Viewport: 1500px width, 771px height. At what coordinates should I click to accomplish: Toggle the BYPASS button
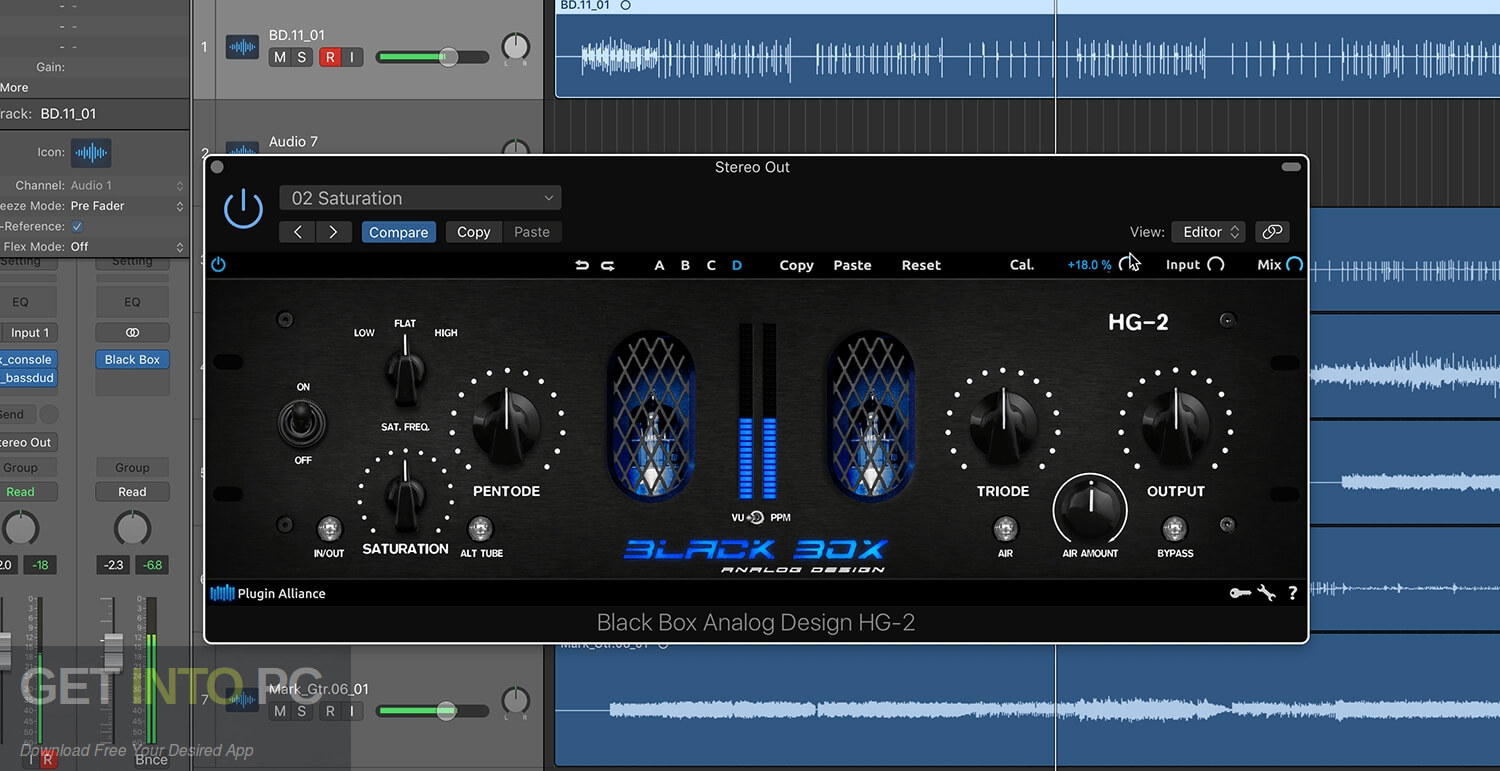1174,529
